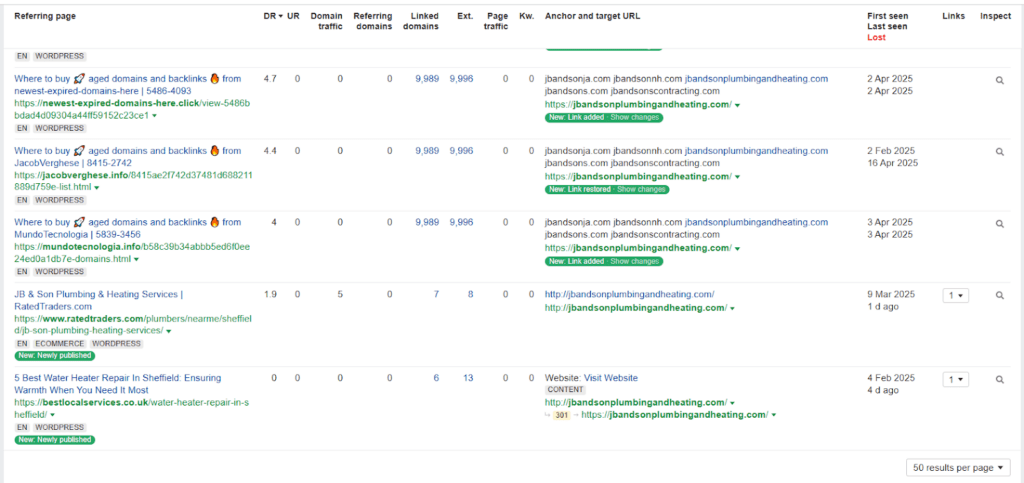Open '5 Best Water Heater Repair In Sheffield' title
Screen dimensions: 1024x483
[118, 384]
